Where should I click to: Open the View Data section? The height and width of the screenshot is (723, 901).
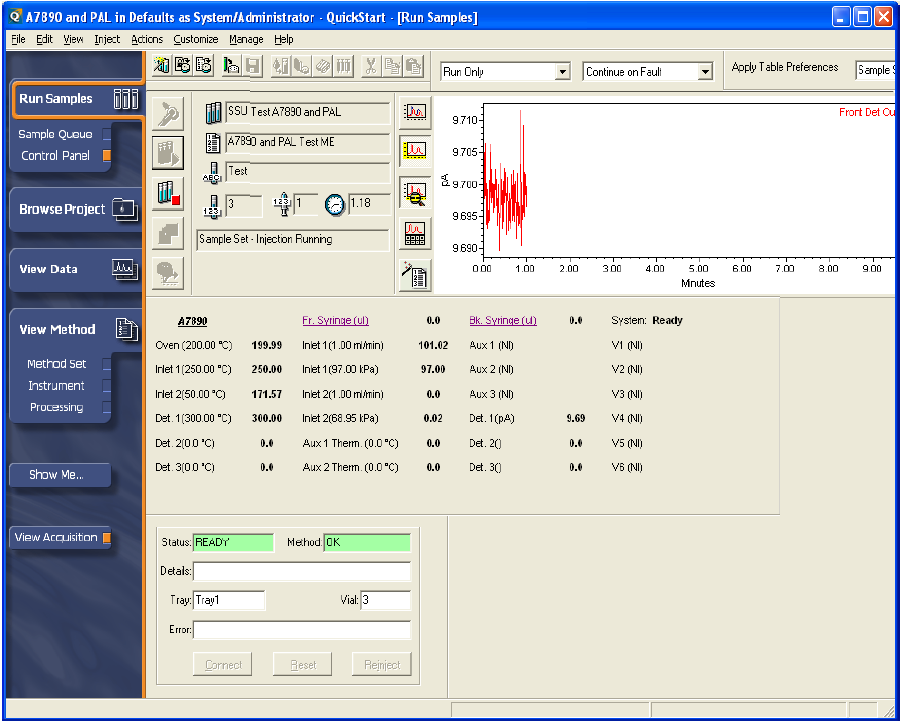click(76, 269)
